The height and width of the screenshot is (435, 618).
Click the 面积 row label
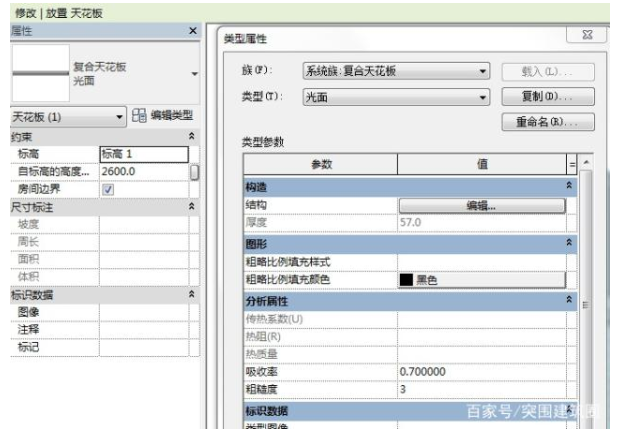point(28,259)
